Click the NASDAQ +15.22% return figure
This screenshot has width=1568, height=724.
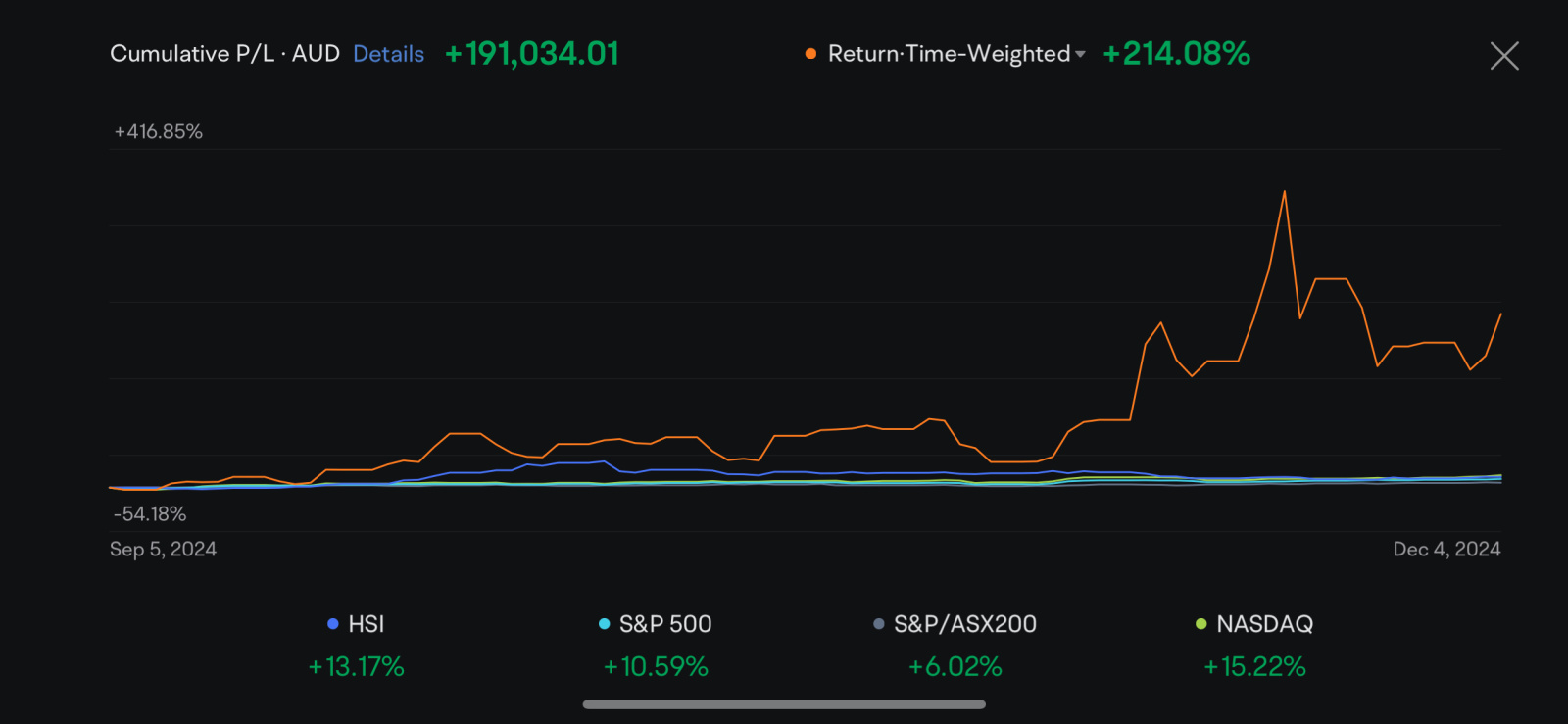[1254, 667]
